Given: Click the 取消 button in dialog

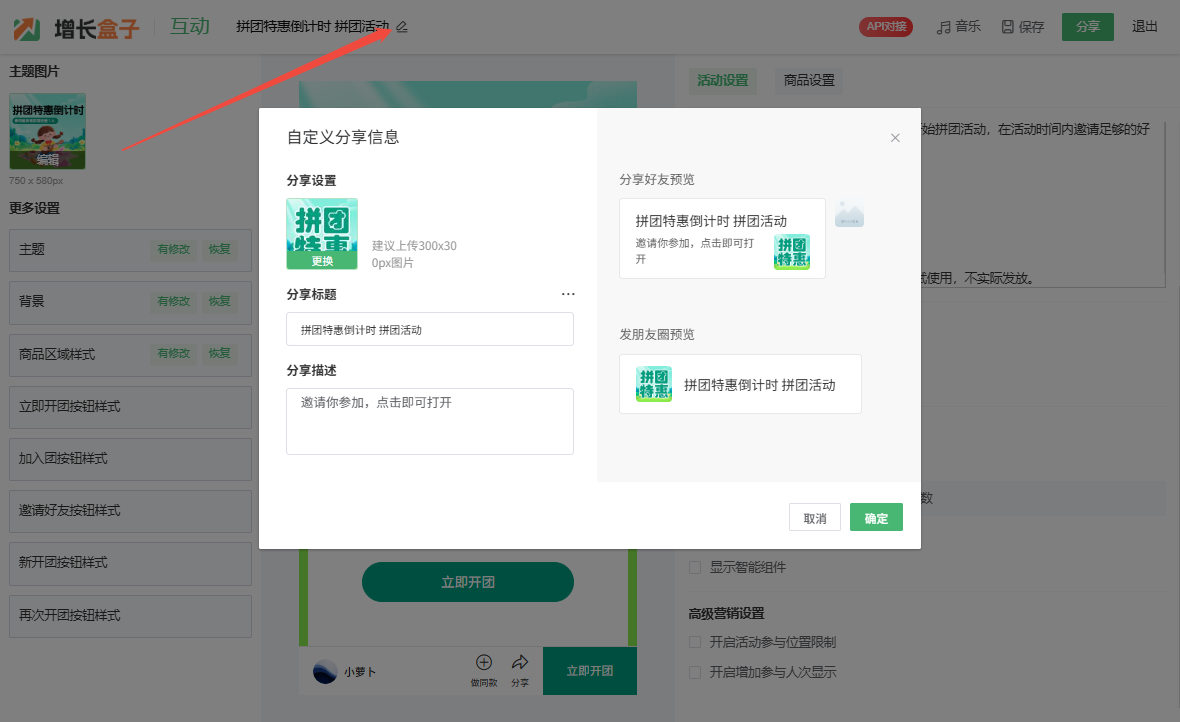Looking at the screenshot, I should 814,518.
